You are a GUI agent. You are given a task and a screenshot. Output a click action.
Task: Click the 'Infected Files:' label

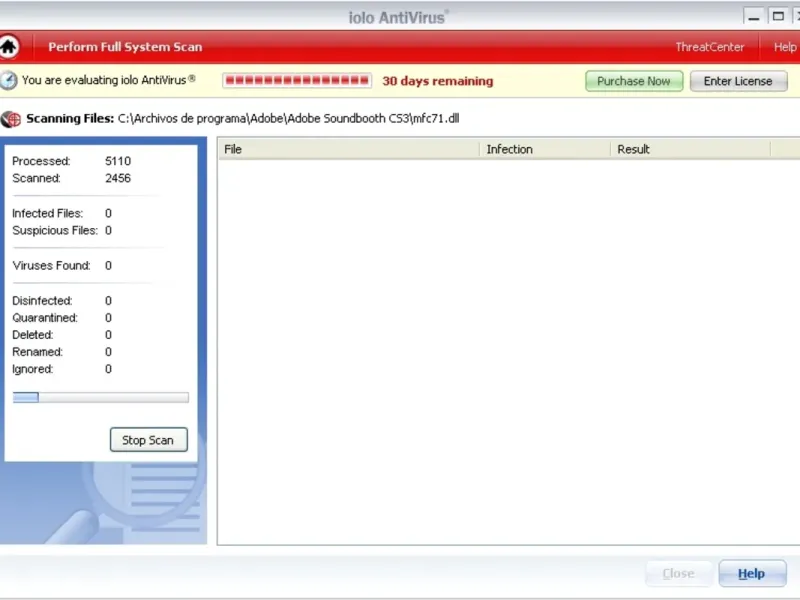(47, 213)
